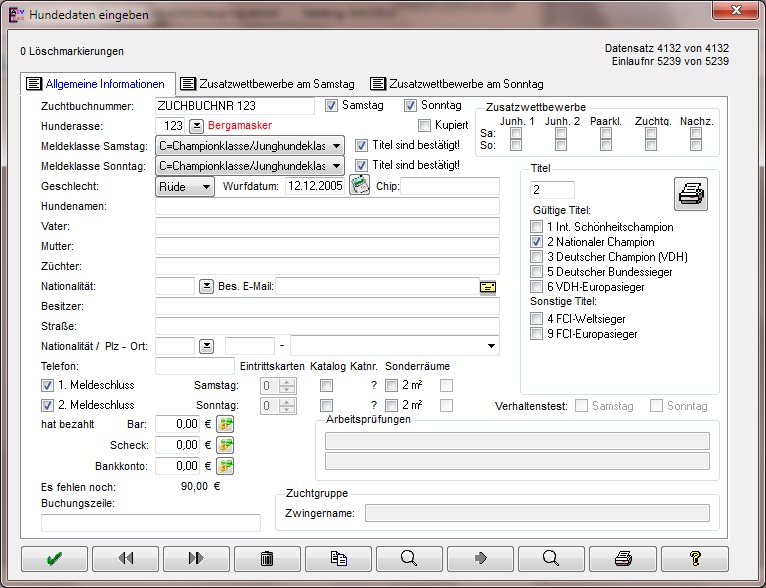766x588 pixels.
Task: Click the Straße input field
Action: point(327,326)
